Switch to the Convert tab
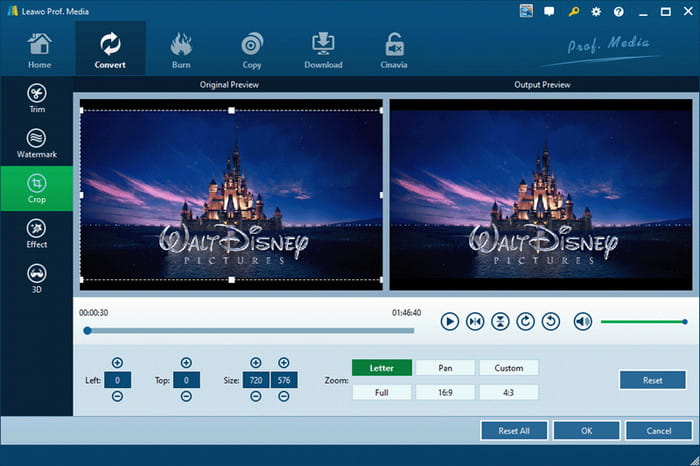The height and width of the screenshot is (466, 700). coord(110,48)
